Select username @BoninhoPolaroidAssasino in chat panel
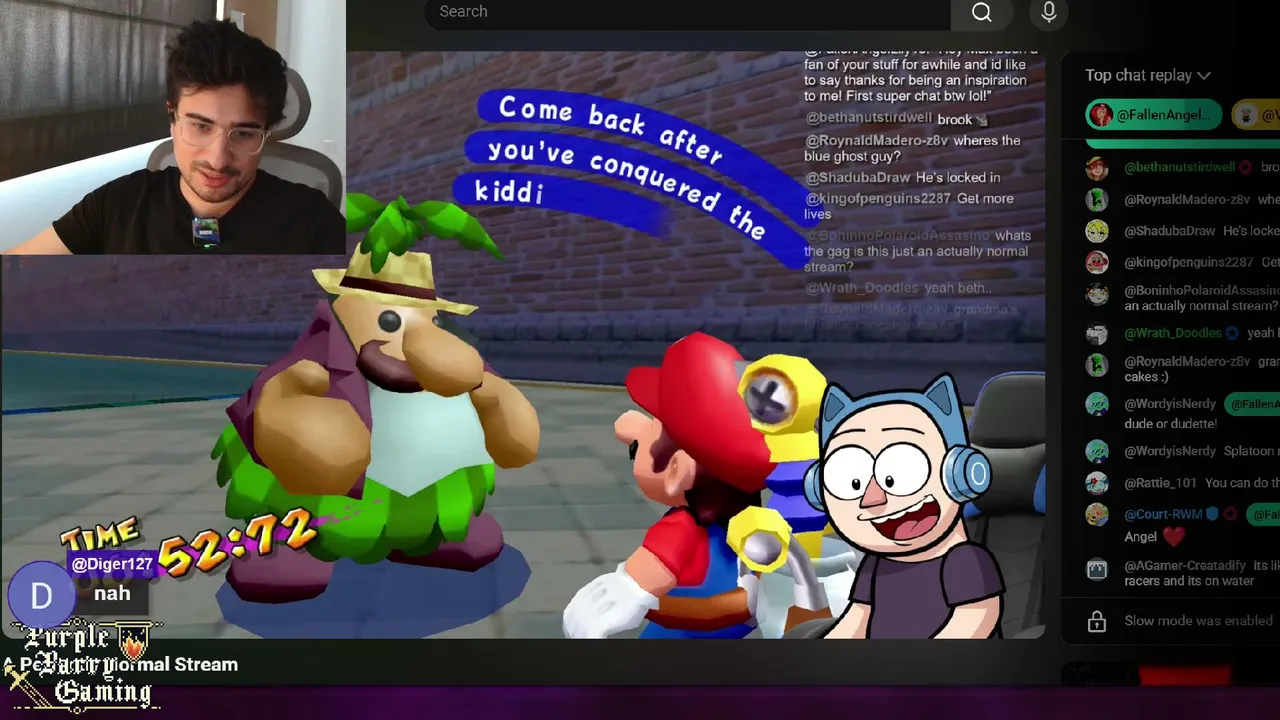Image resolution: width=1280 pixels, height=720 pixels. tap(1202, 290)
